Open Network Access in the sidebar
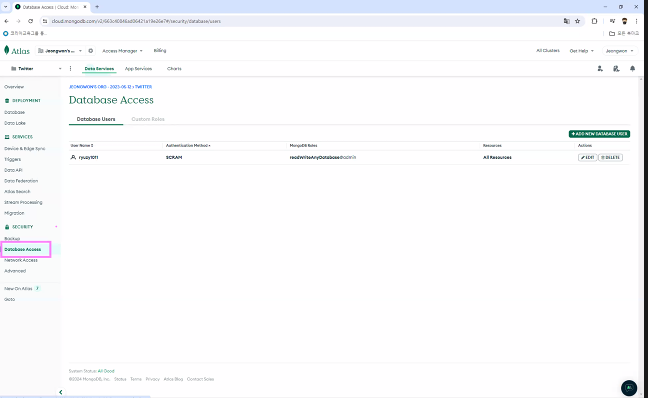Image resolution: width=648 pixels, height=398 pixels. click(21, 260)
